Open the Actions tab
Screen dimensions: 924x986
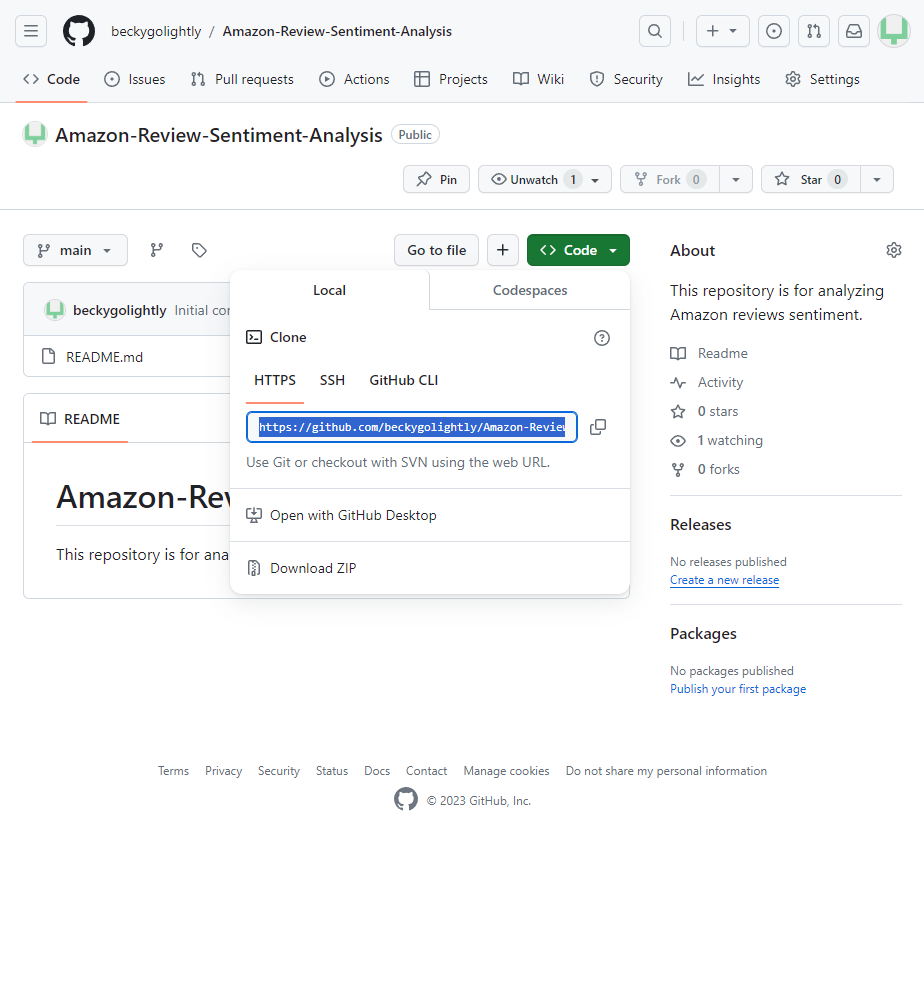pos(354,79)
